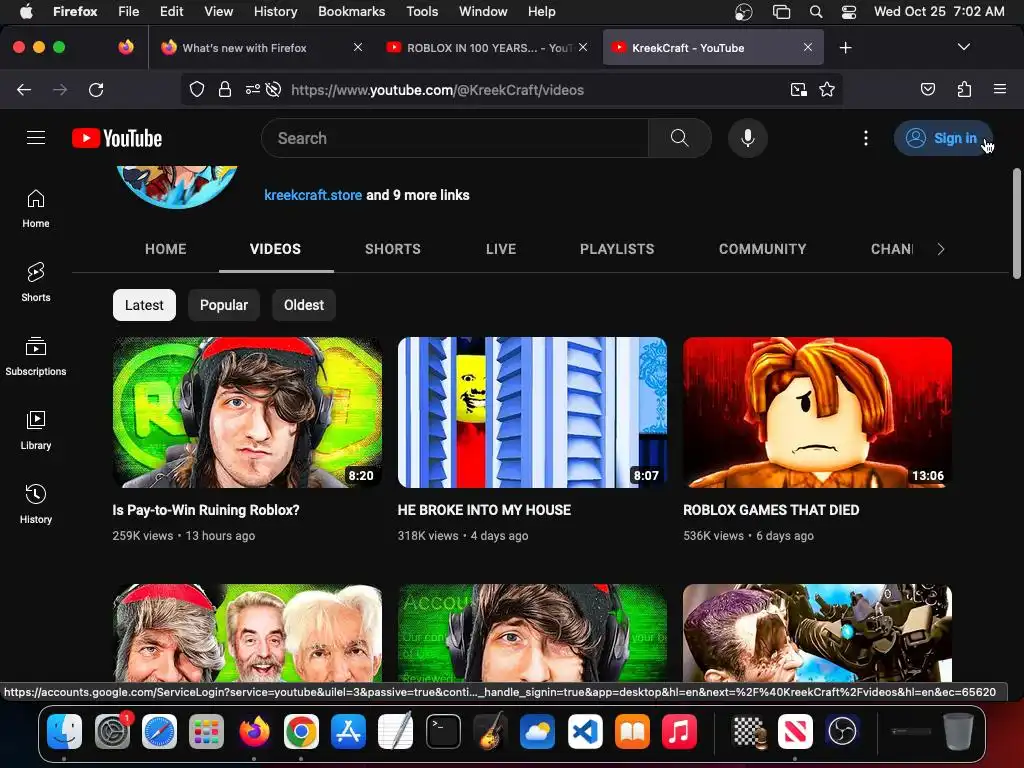This screenshot has height=768, width=1024.
Task: Open 'HE BROKE INTO MY HOUSE' title
Action: coord(484,510)
